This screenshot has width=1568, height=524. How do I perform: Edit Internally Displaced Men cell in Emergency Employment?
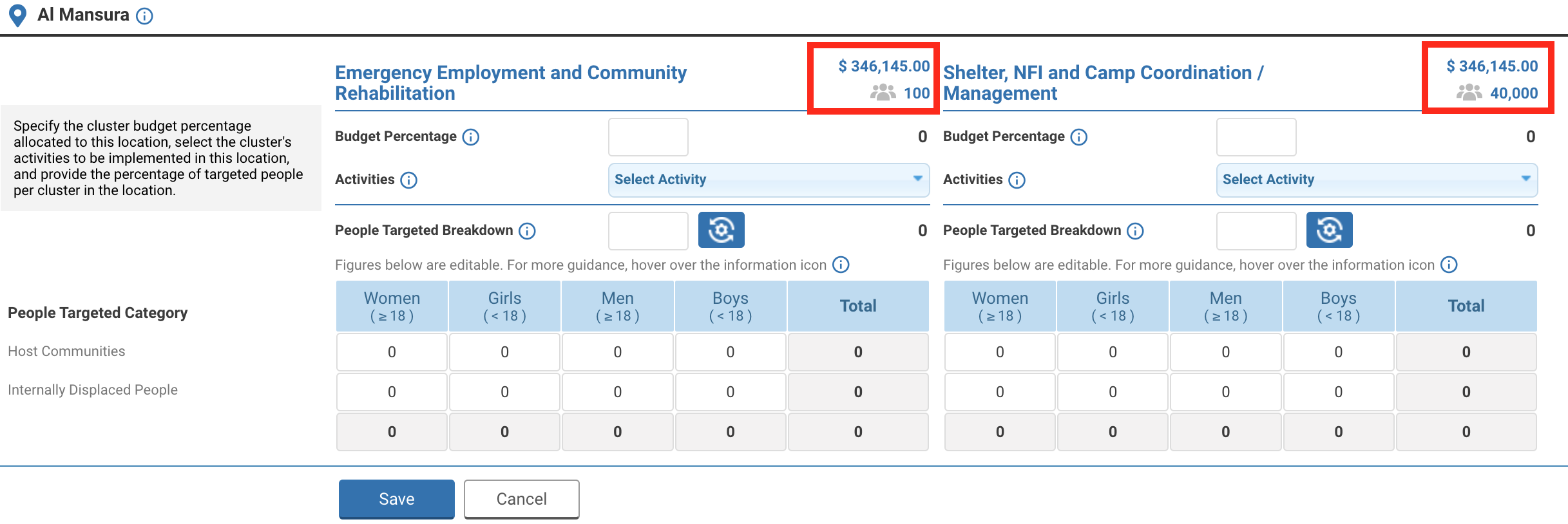pyautogui.click(x=618, y=392)
